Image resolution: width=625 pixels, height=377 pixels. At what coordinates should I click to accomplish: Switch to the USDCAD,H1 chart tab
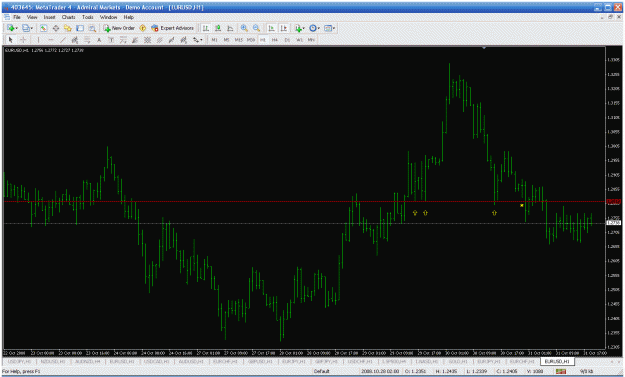tap(156, 361)
